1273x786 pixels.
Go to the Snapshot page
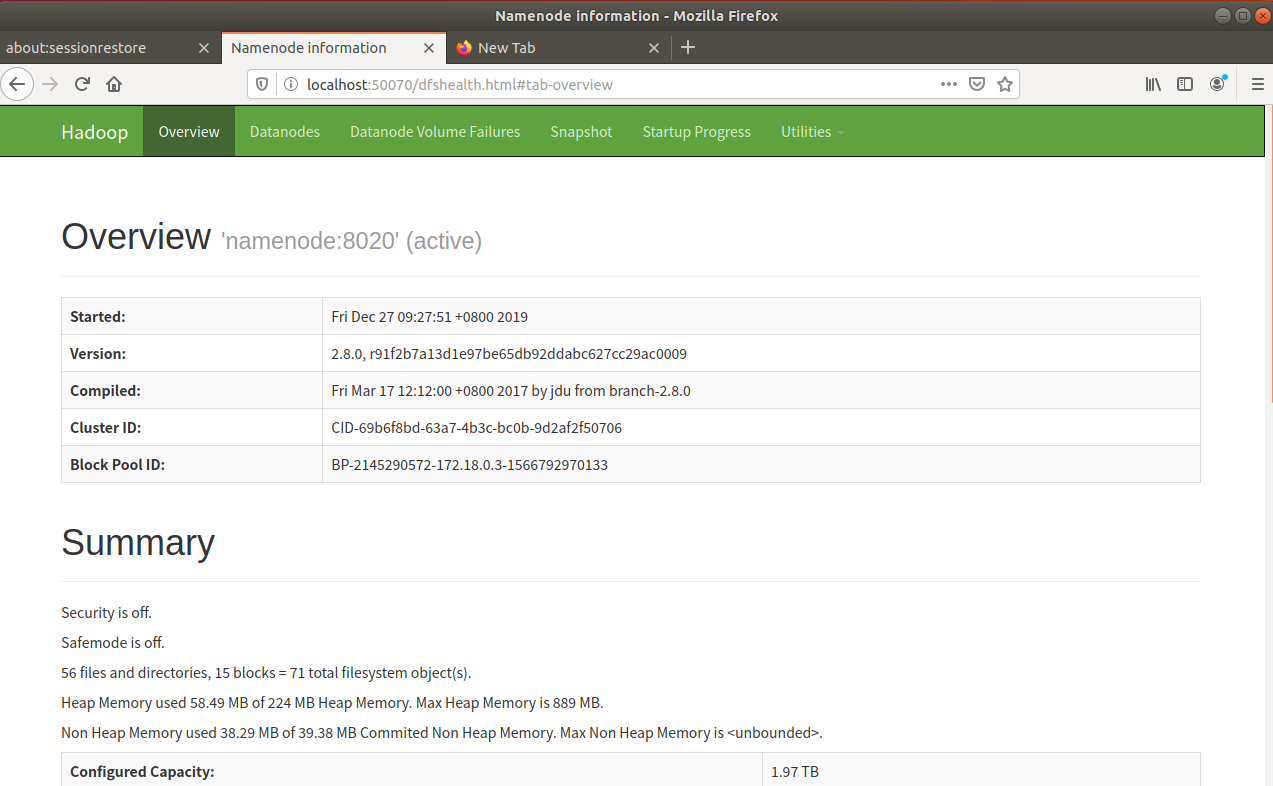pyautogui.click(x=581, y=132)
